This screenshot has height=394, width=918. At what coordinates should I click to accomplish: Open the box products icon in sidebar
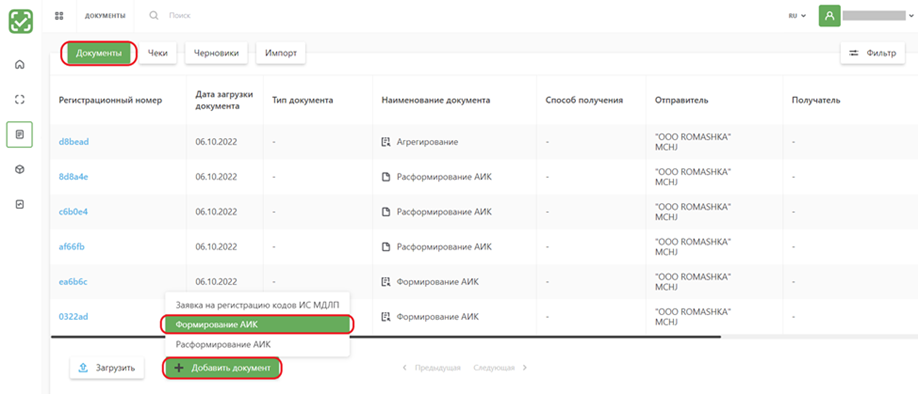(x=19, y=169)
